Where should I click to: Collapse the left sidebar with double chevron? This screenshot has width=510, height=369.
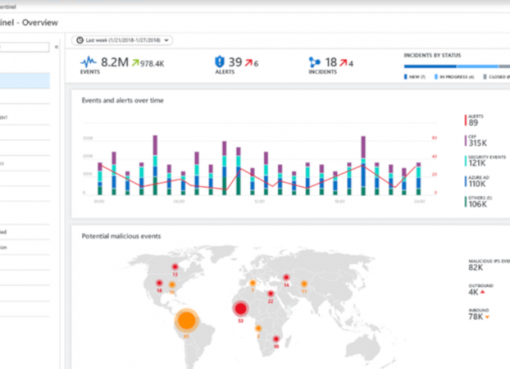coord(56,47)
